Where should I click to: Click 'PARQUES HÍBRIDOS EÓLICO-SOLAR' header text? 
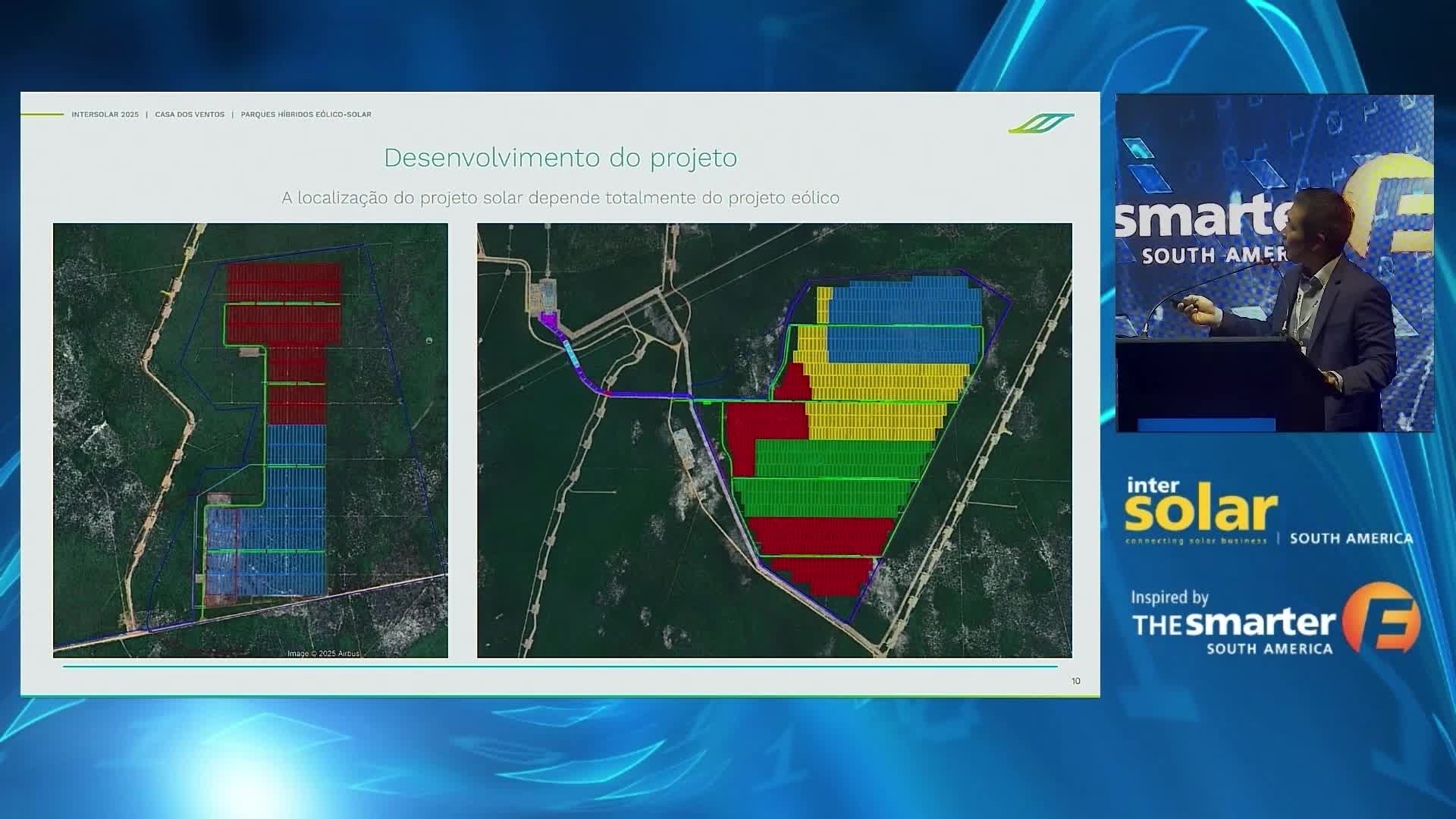point(306,115)
